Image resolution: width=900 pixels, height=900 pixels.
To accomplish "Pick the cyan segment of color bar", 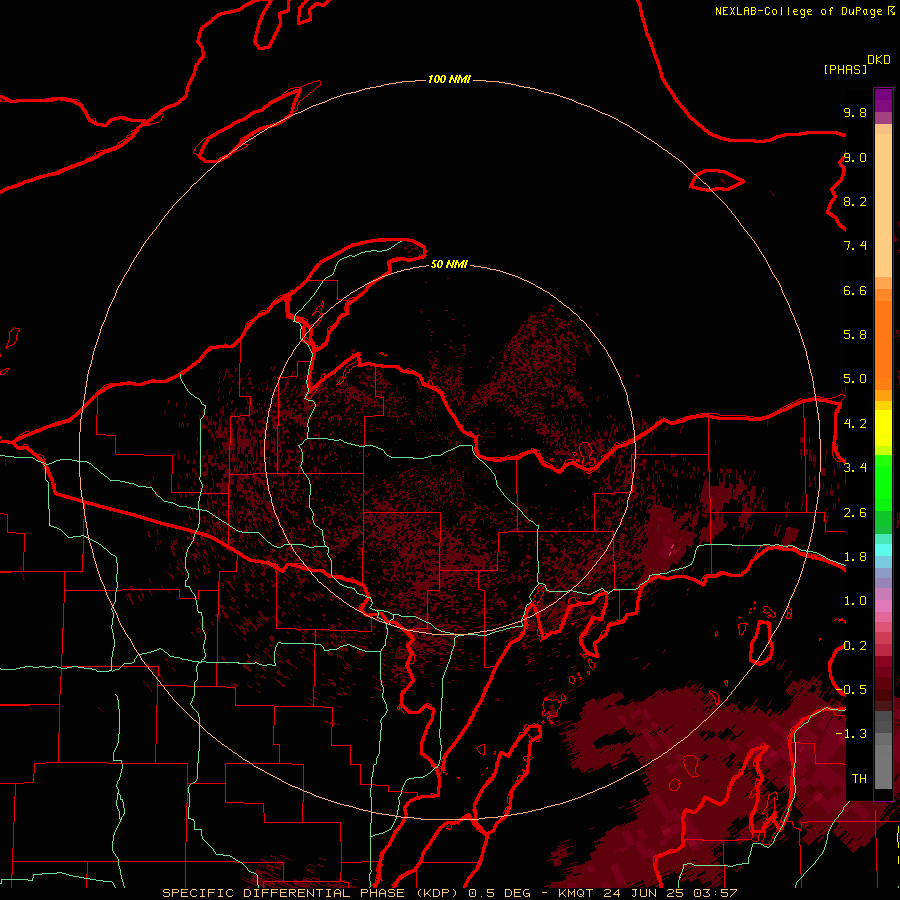I will 883,550.
